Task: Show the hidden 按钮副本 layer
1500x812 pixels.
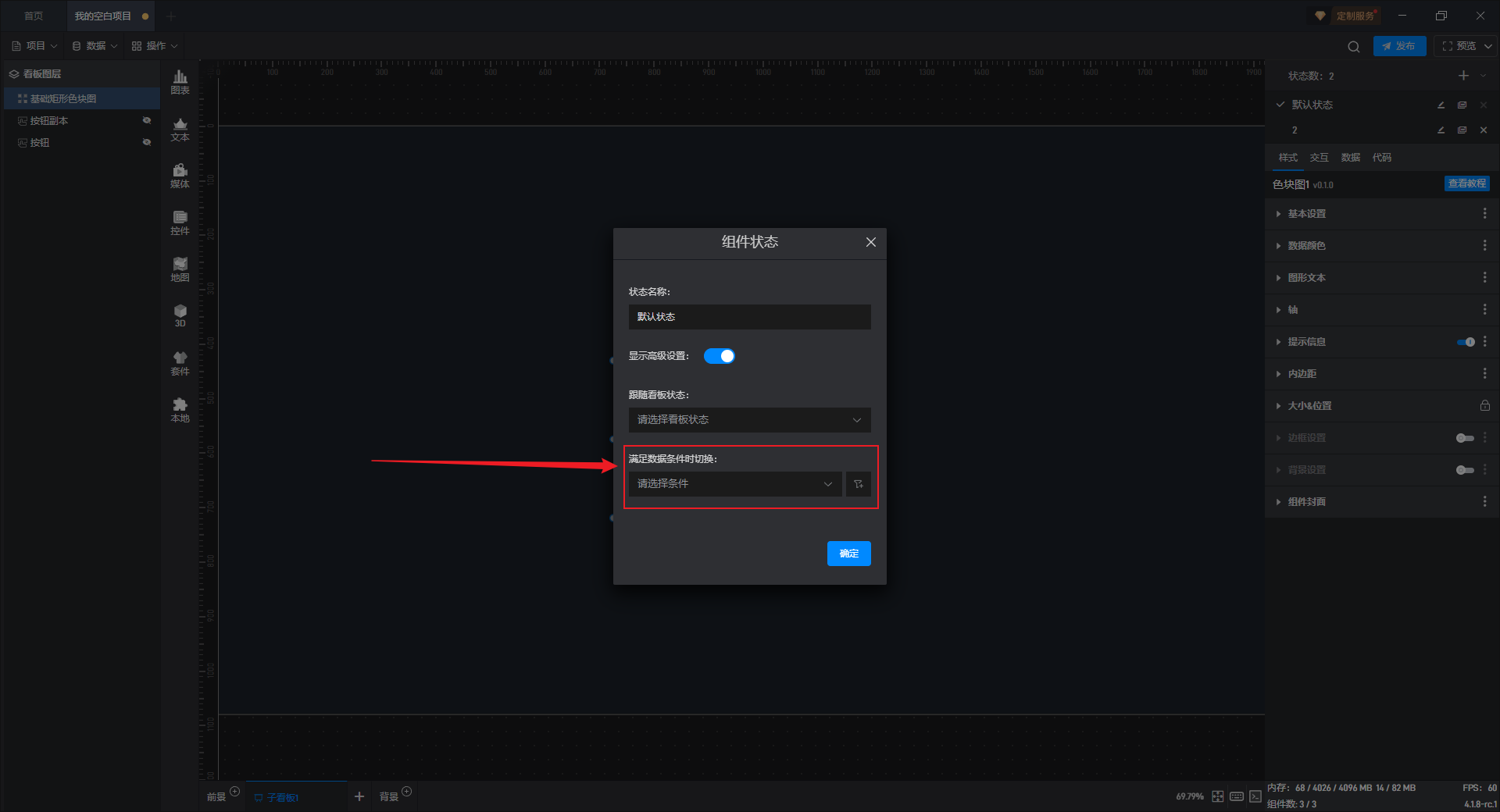Action: pyautogui.click(x=146, y=120)
